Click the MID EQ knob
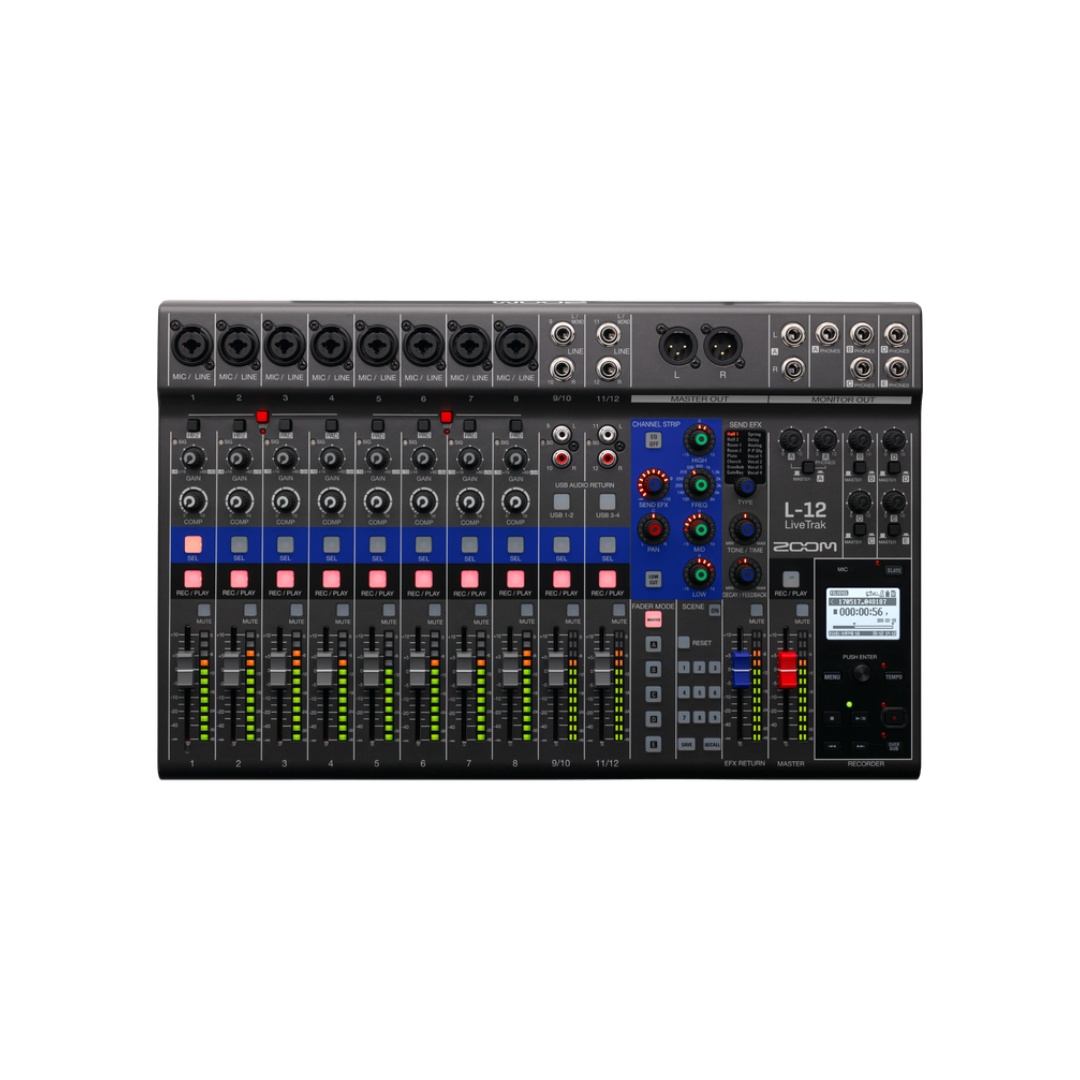This screenshot has width=1080, height=1080. 699,529
